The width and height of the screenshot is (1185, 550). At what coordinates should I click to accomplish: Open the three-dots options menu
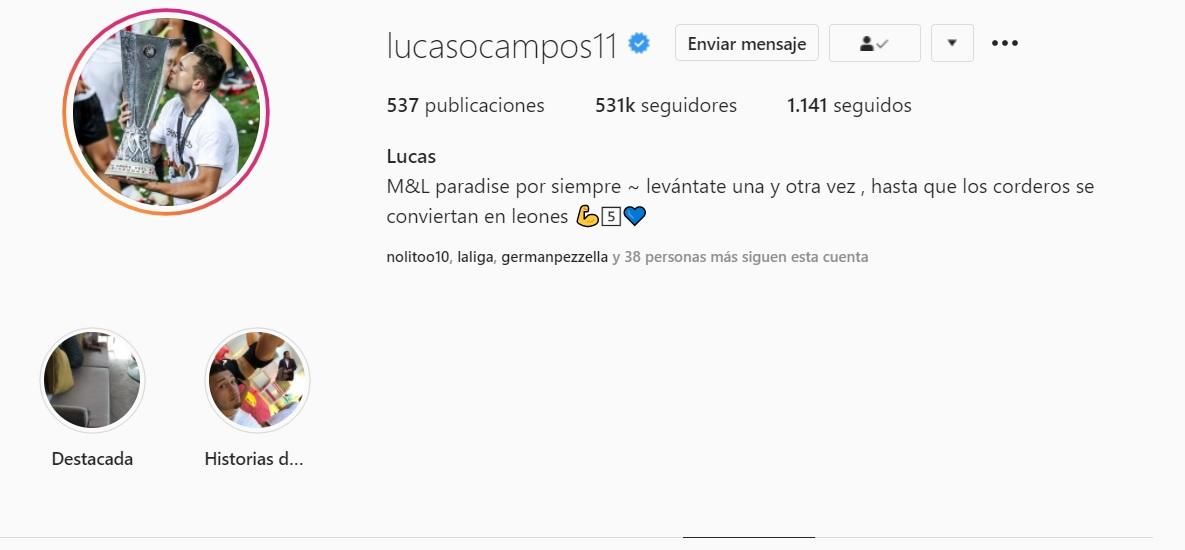point(1004,43)
